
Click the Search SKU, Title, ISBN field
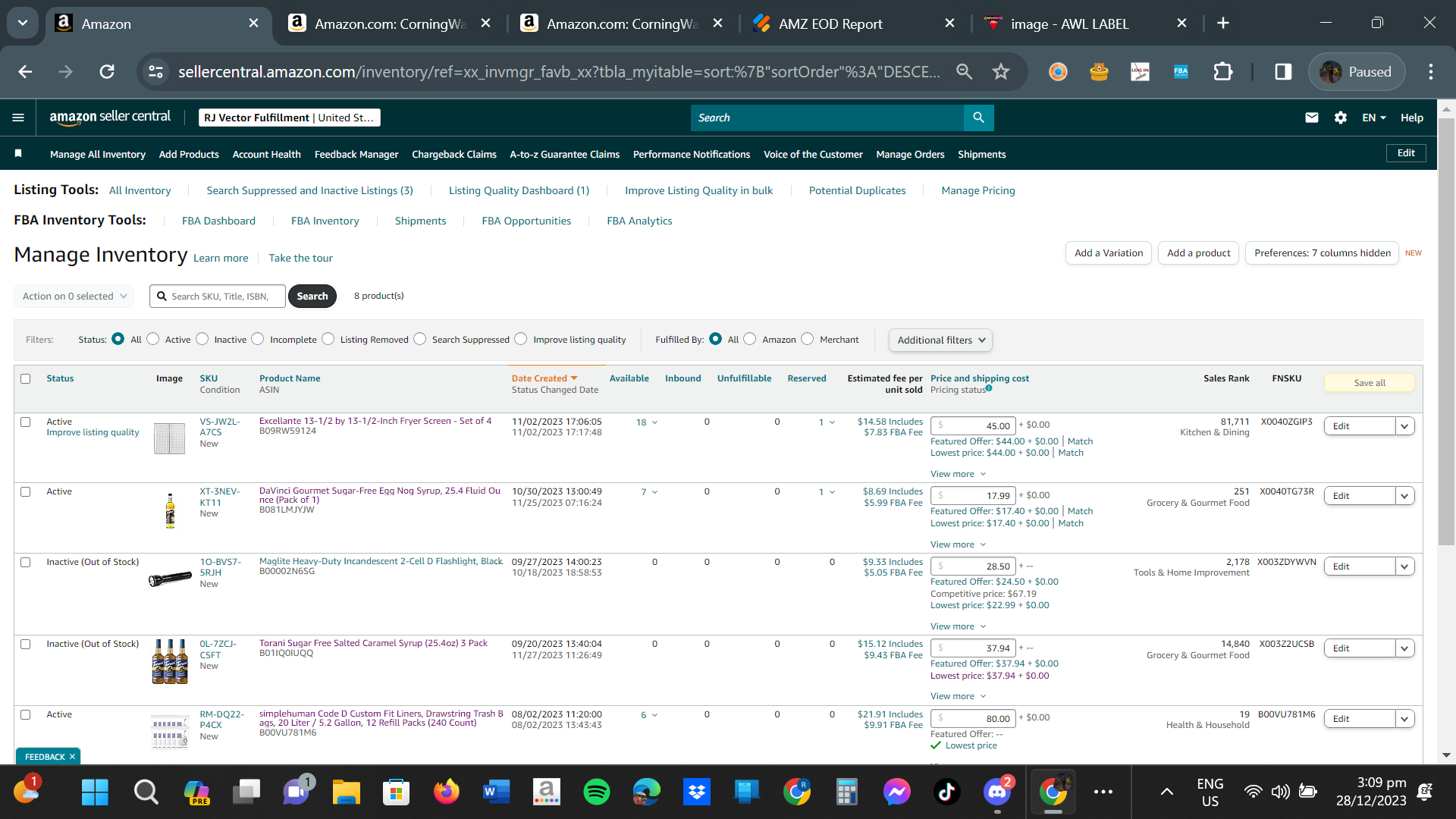click(218, 296)
